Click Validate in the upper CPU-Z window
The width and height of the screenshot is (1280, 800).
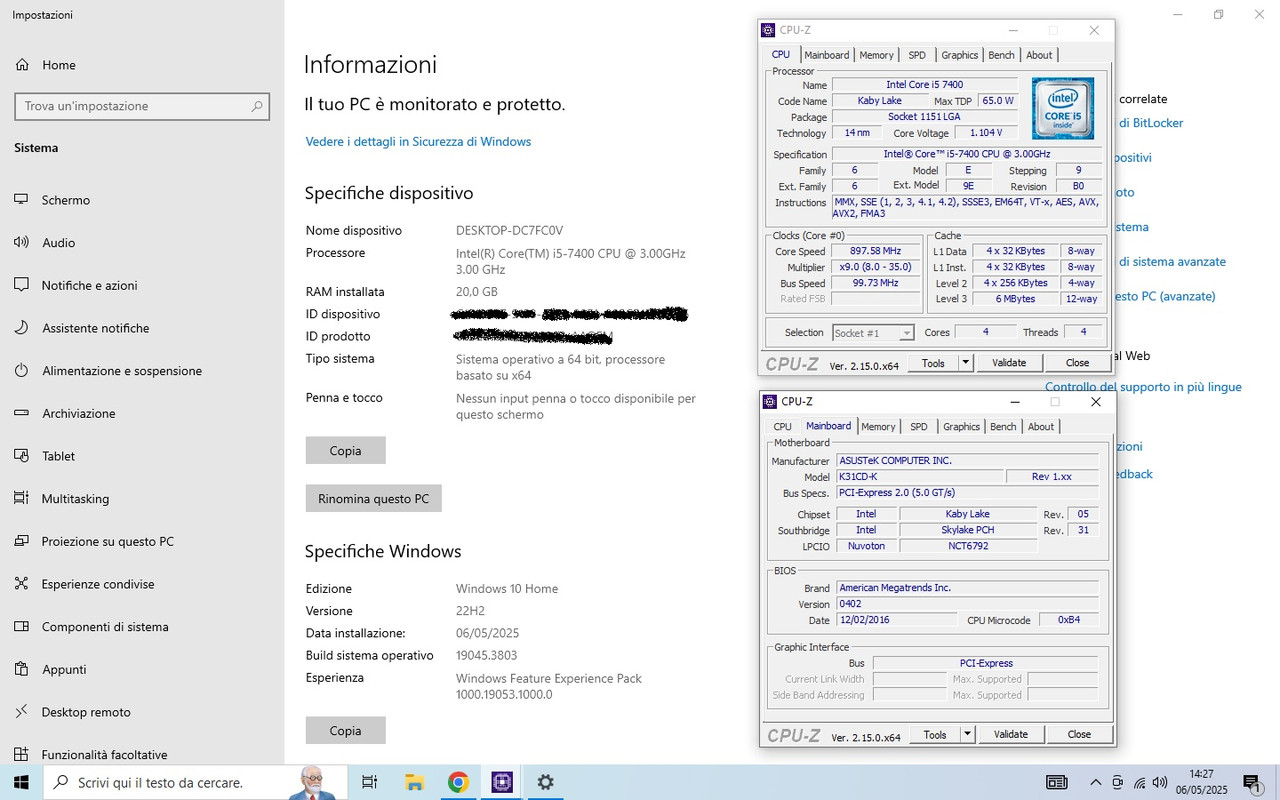click(x=1009, y=363)
